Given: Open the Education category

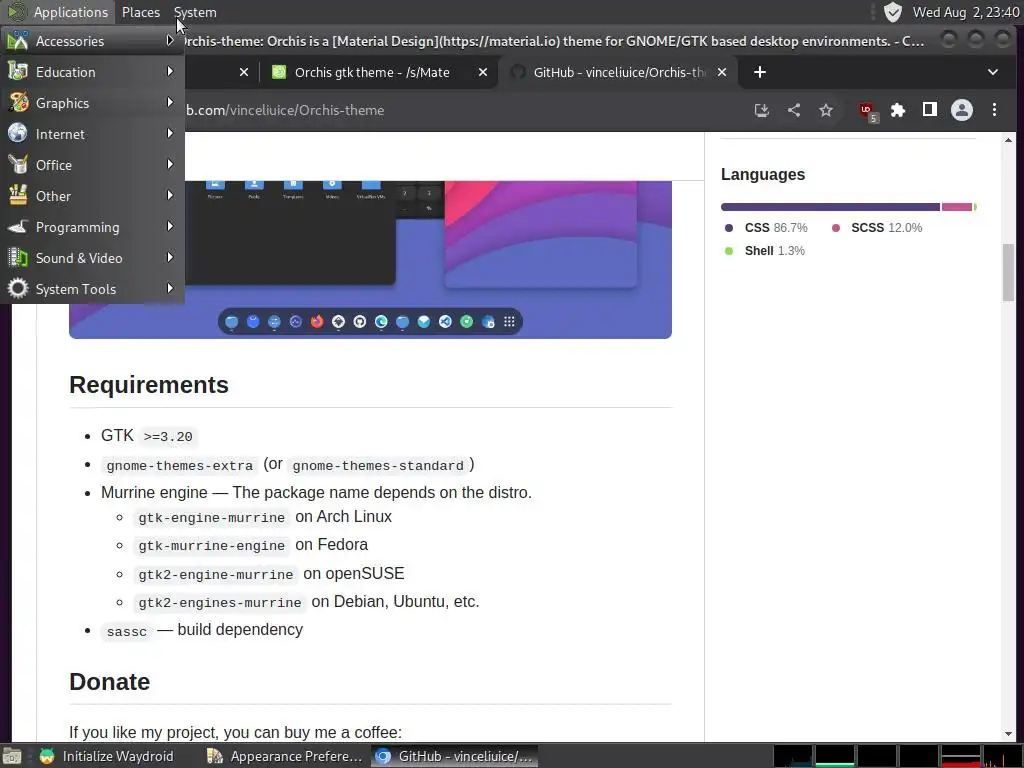Looking at the screenshot, I should 92,72.
